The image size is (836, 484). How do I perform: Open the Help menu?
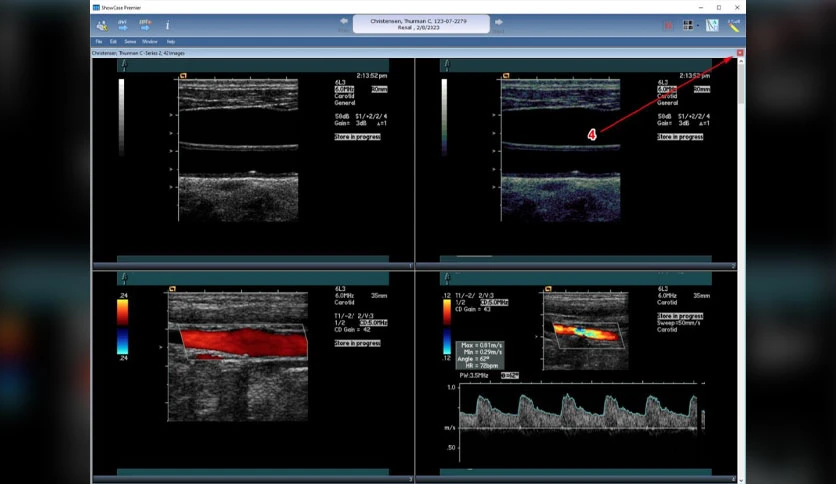(x=171, y=42)
